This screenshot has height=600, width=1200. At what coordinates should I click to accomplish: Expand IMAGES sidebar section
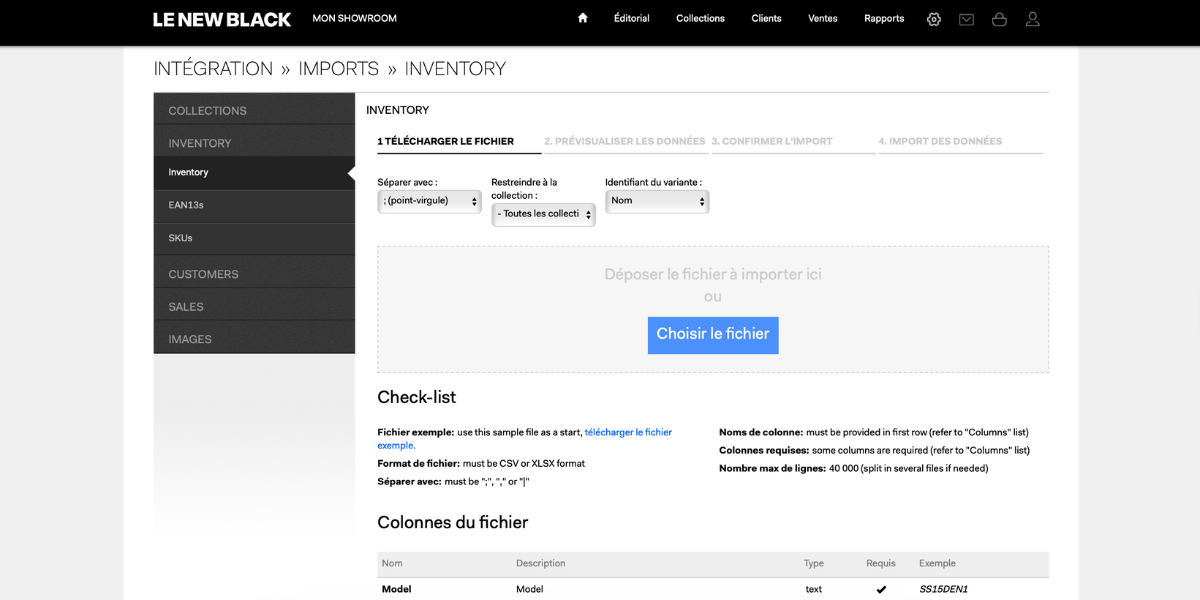point(254,339)
